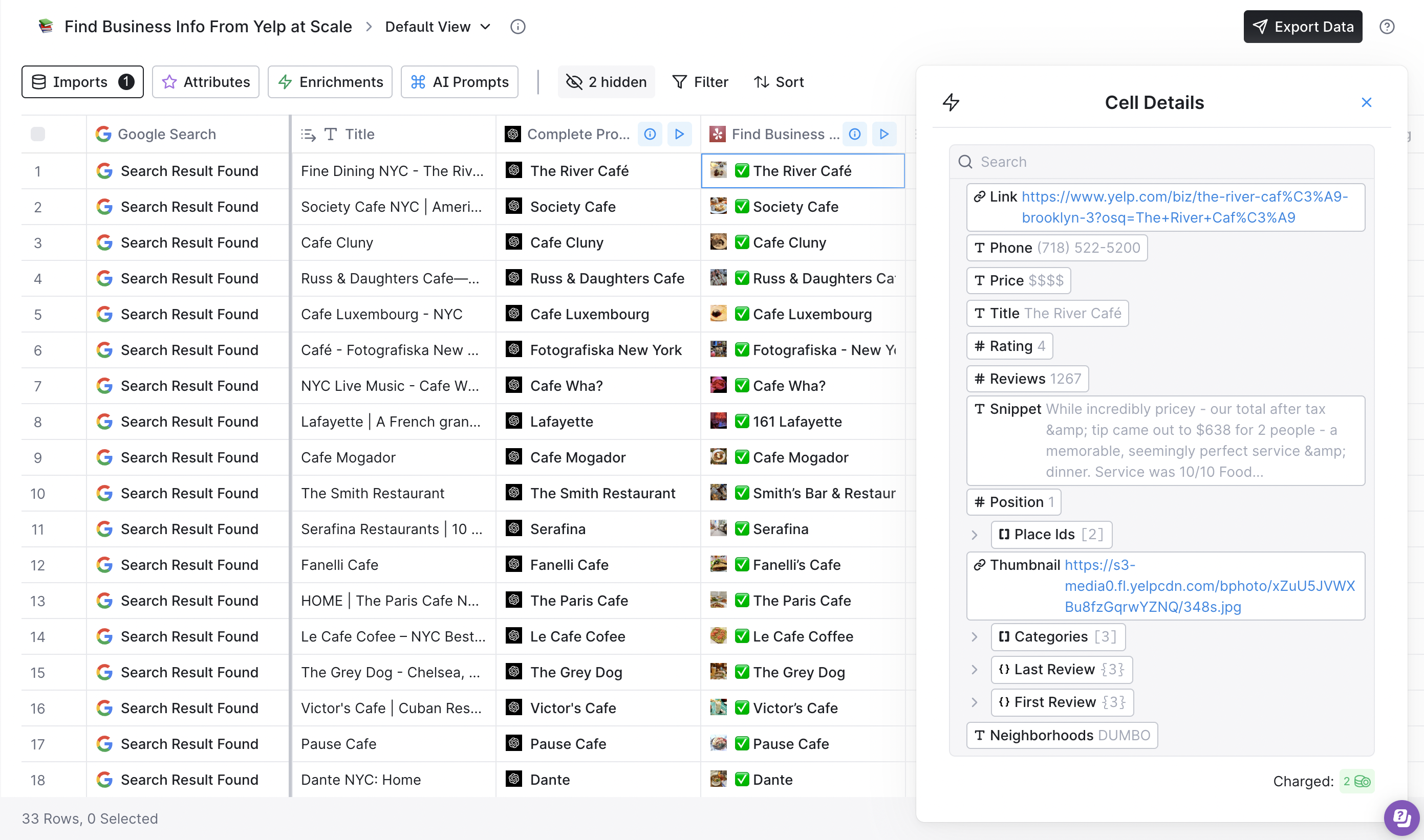The image size is (1424, 840).
Task: Tick the select-all rows checkbox
Action: coord(38,134)
